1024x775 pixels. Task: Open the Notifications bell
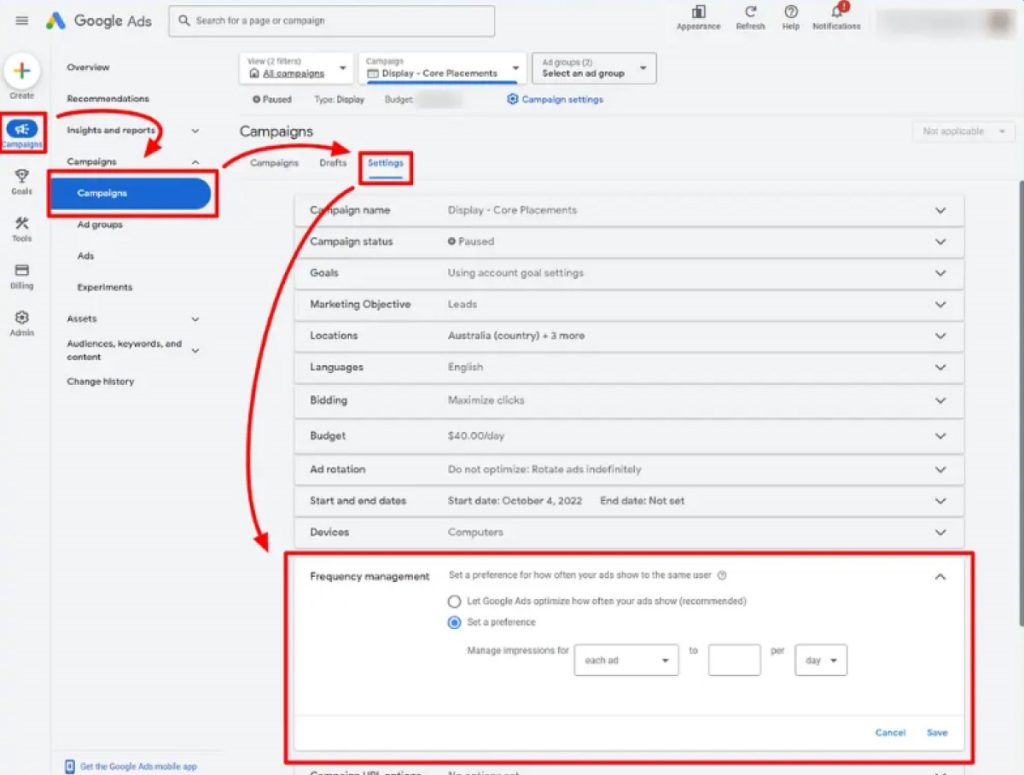coord(837,13)
